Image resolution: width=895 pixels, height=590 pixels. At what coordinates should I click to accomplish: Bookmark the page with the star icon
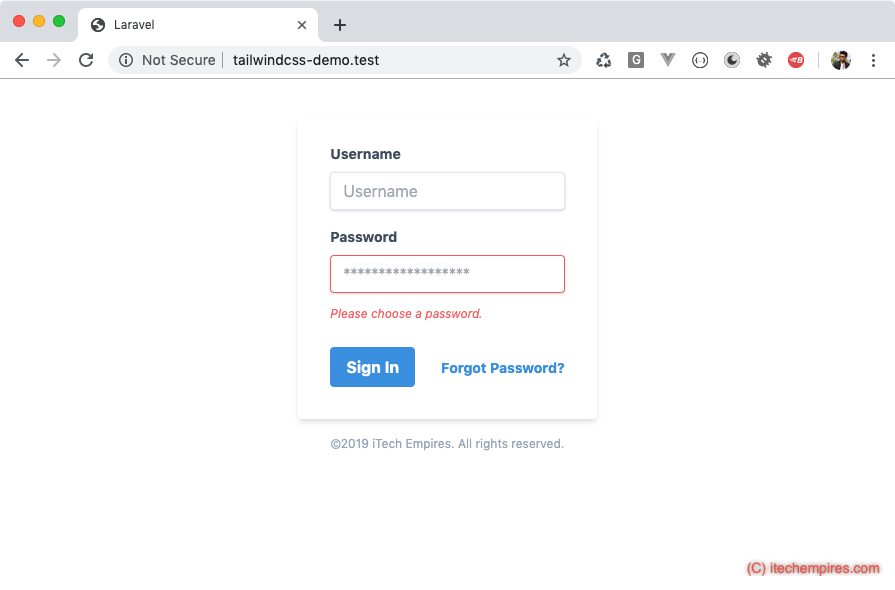pos(564,60)
